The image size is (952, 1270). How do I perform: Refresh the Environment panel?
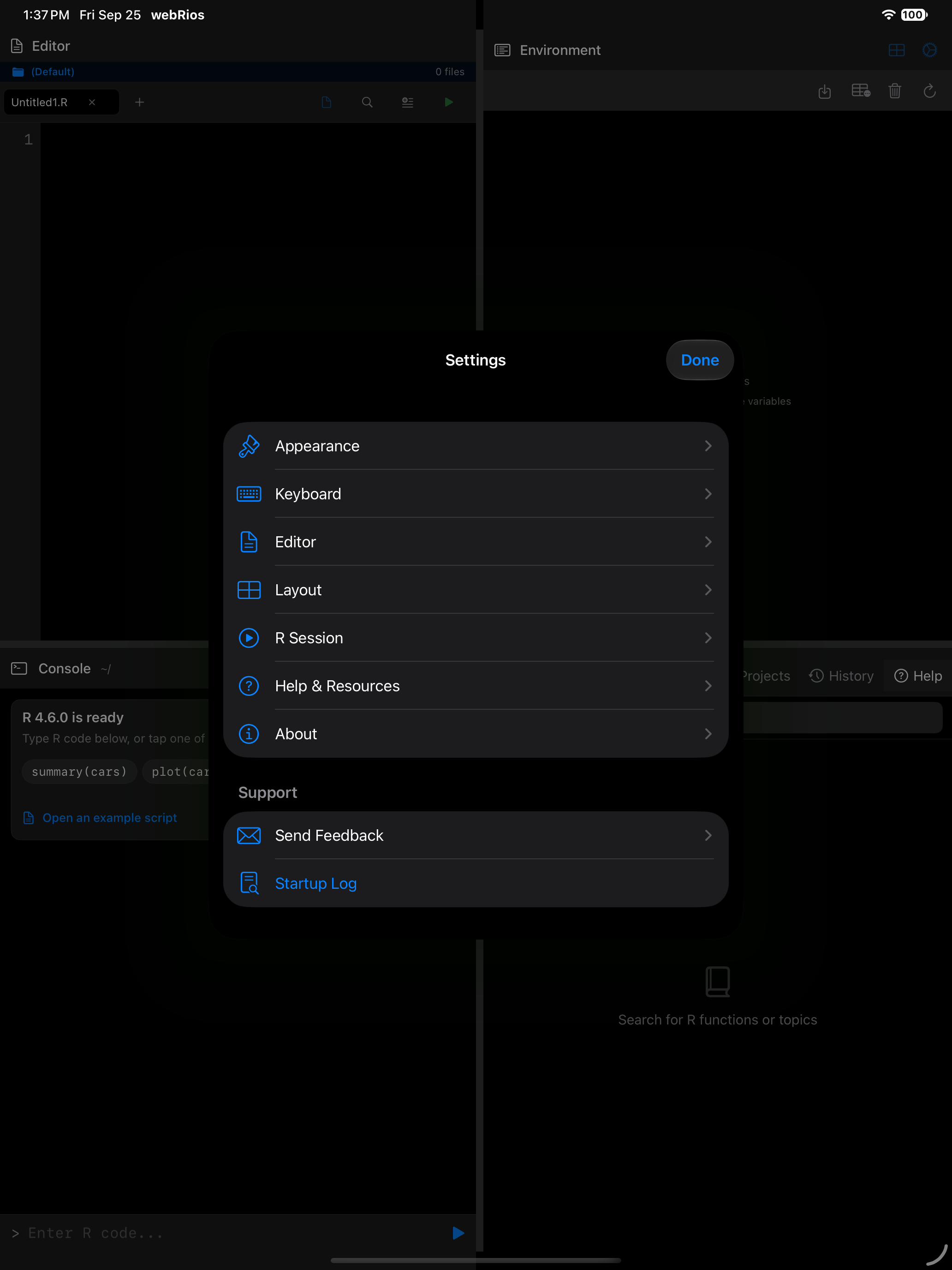[x=929, y=91]
